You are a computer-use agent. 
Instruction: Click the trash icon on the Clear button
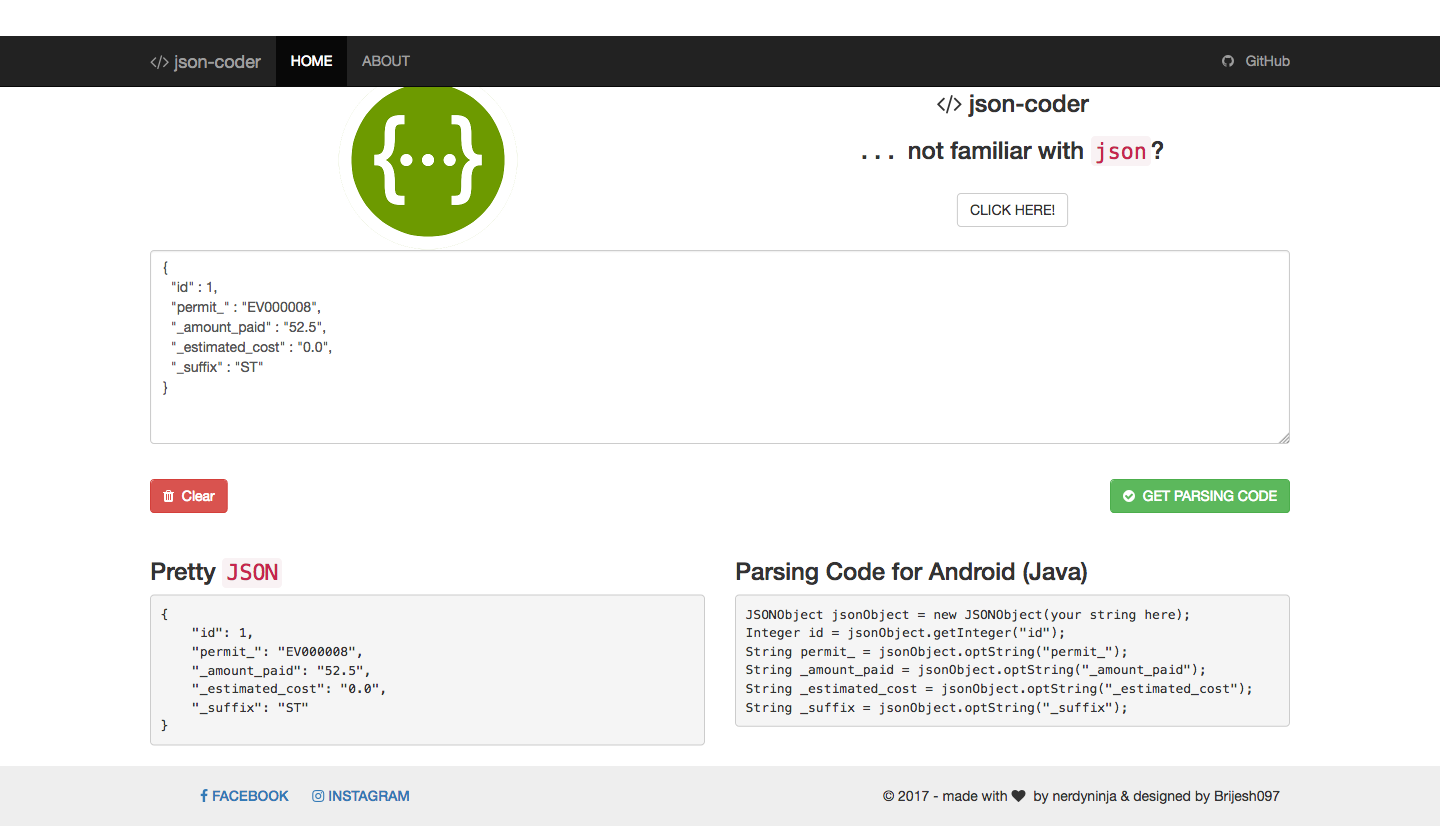click(167, 496)
